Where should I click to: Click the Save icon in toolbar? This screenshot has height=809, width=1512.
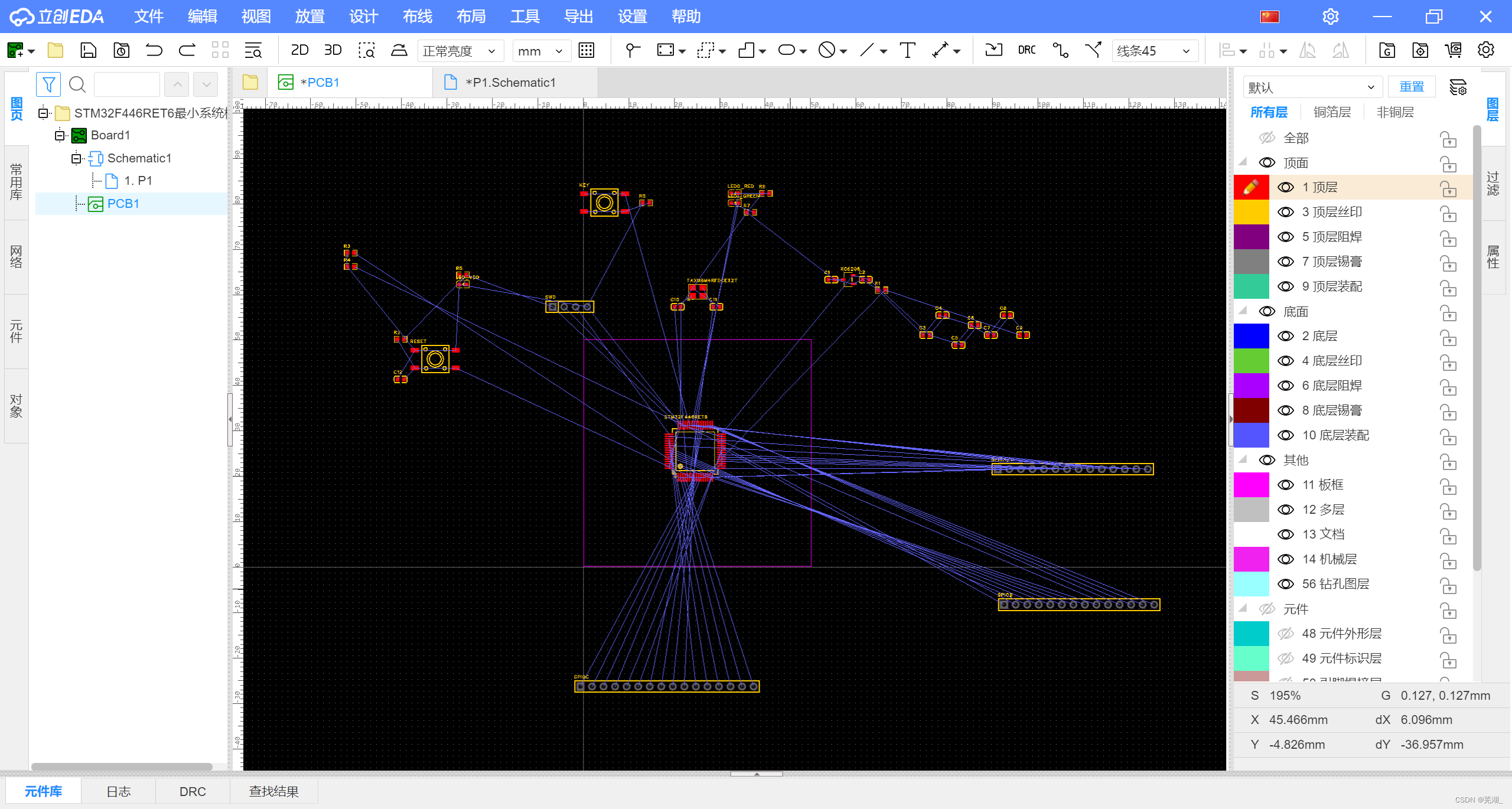[x=88, y=50]
